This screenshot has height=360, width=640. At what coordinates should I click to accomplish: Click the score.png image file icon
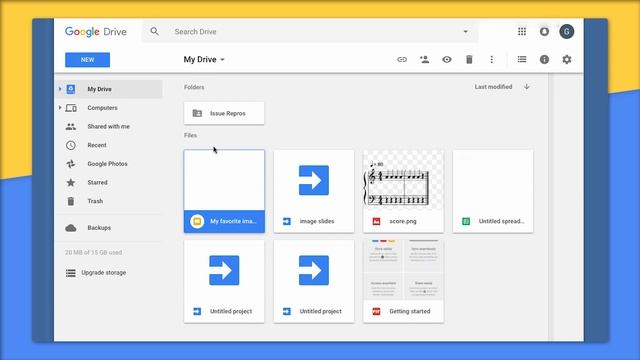pyautogui.click(x=376, y=221)
